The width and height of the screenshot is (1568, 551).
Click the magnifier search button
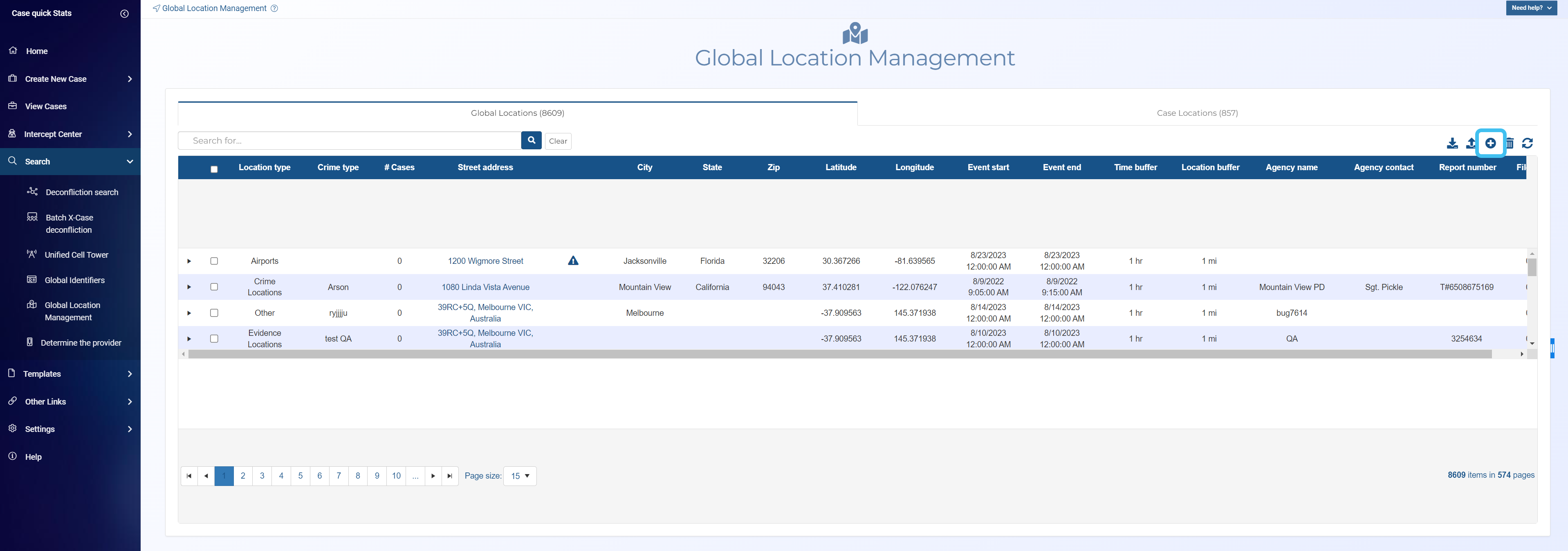(x=532, y=141)
